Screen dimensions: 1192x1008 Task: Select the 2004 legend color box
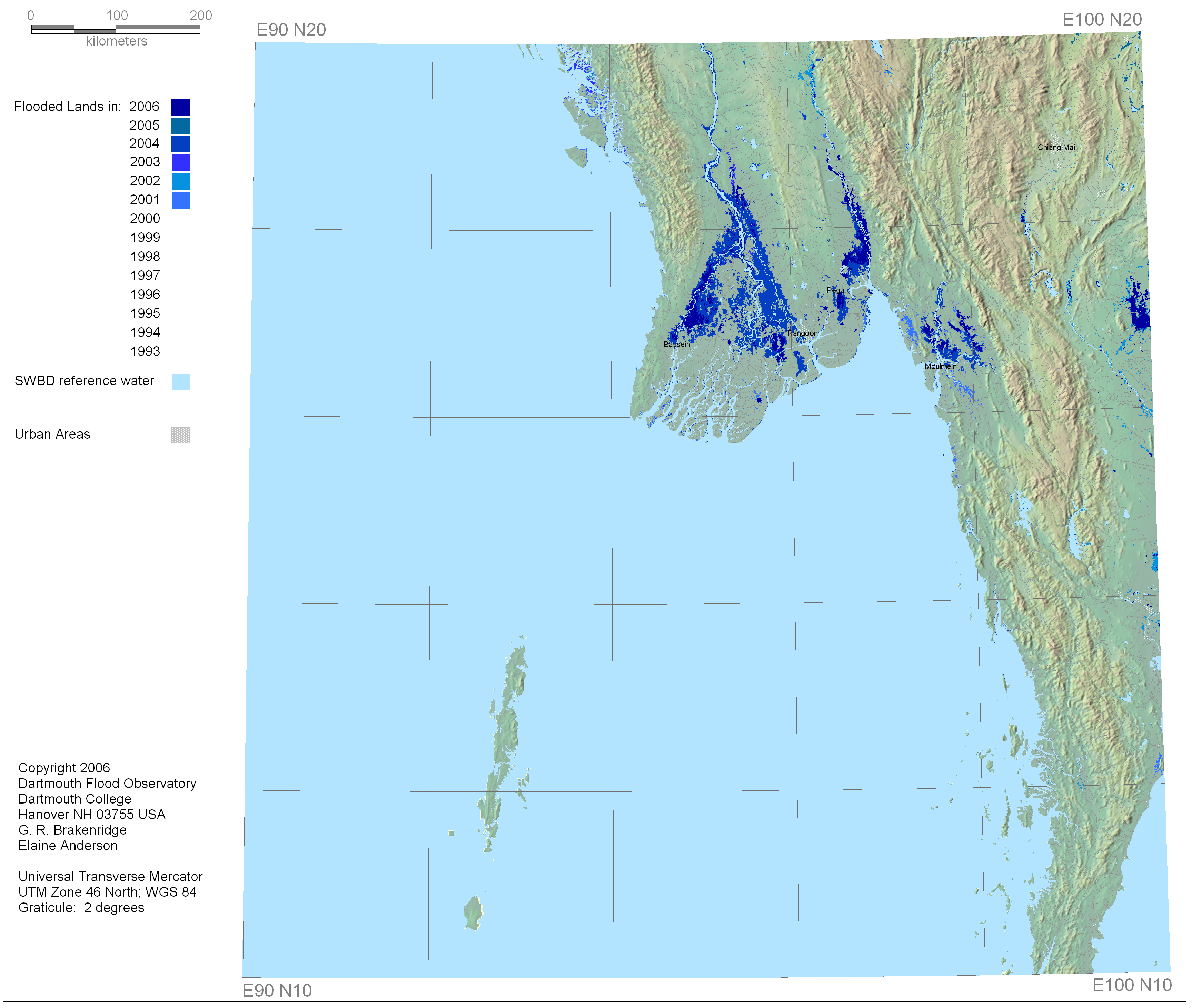click(x=181, y=144)
